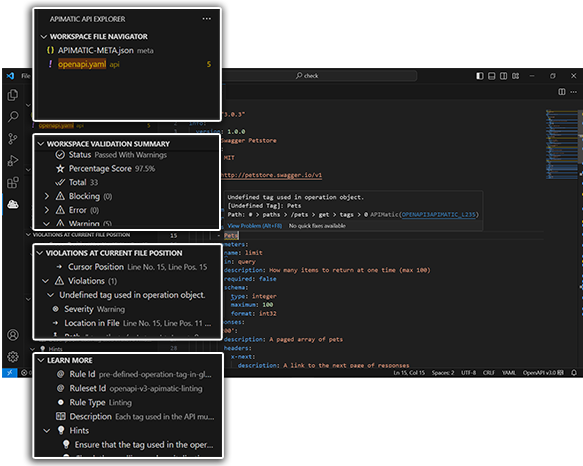Collapse WORKSPACE FILE NAVIGATOR section

44,36
